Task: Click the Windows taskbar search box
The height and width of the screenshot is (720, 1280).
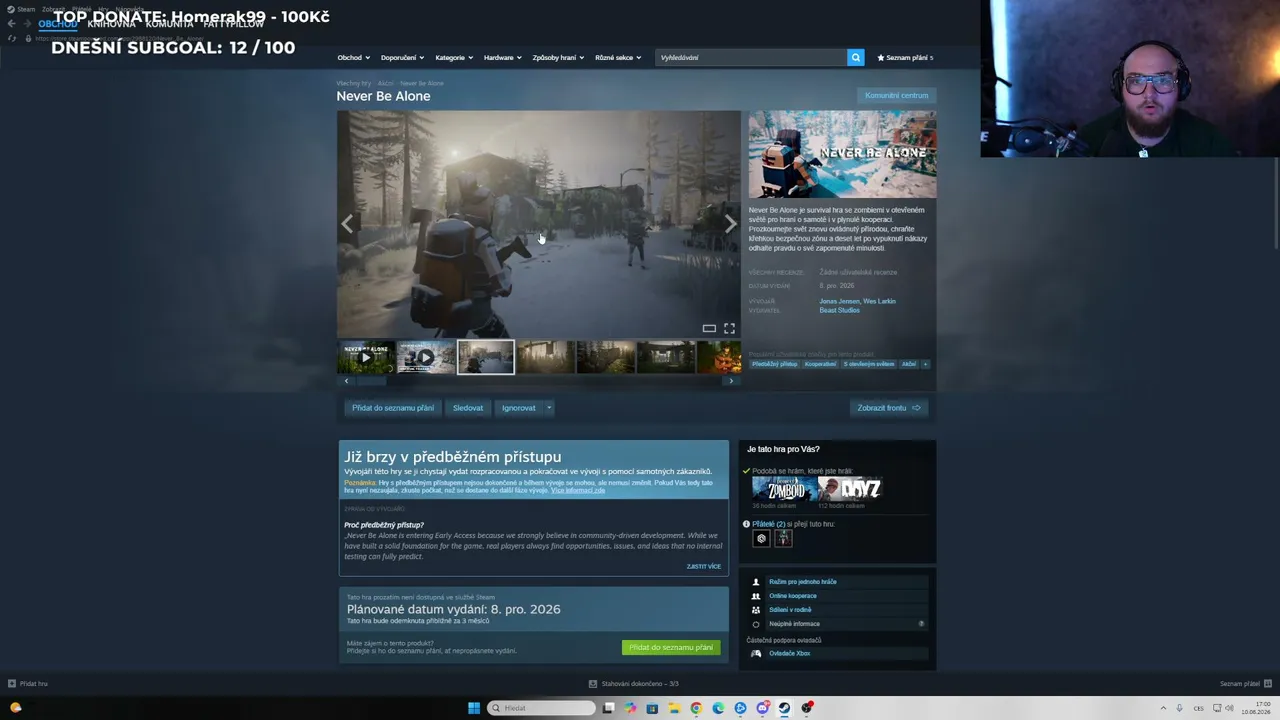Action: tap(541, 708)
